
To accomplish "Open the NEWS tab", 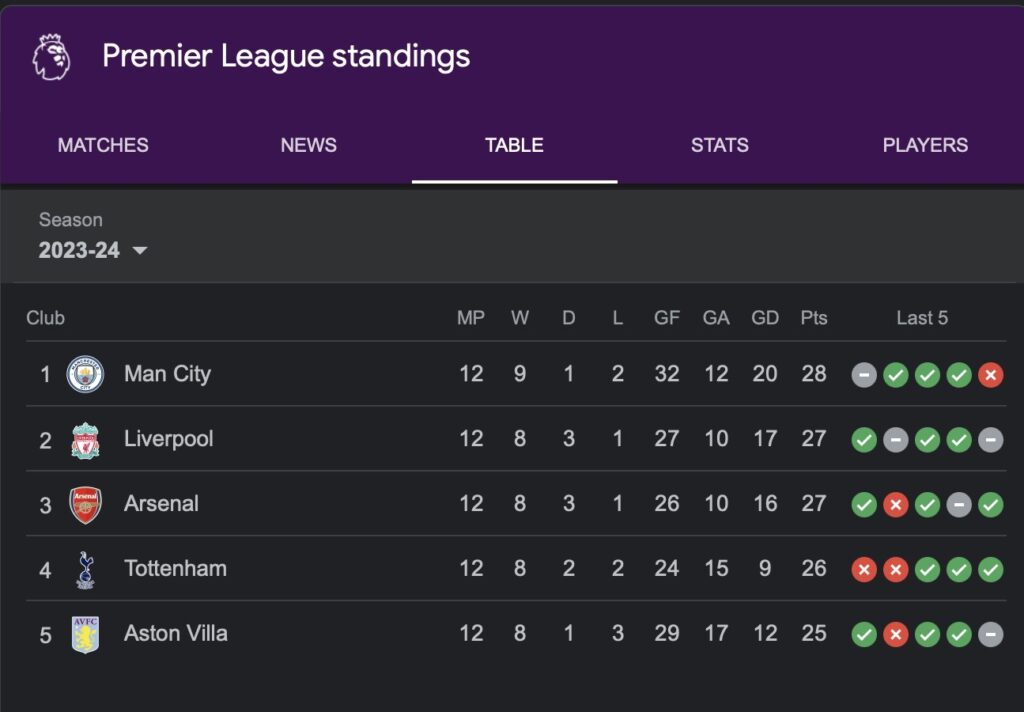I will 308,145.
